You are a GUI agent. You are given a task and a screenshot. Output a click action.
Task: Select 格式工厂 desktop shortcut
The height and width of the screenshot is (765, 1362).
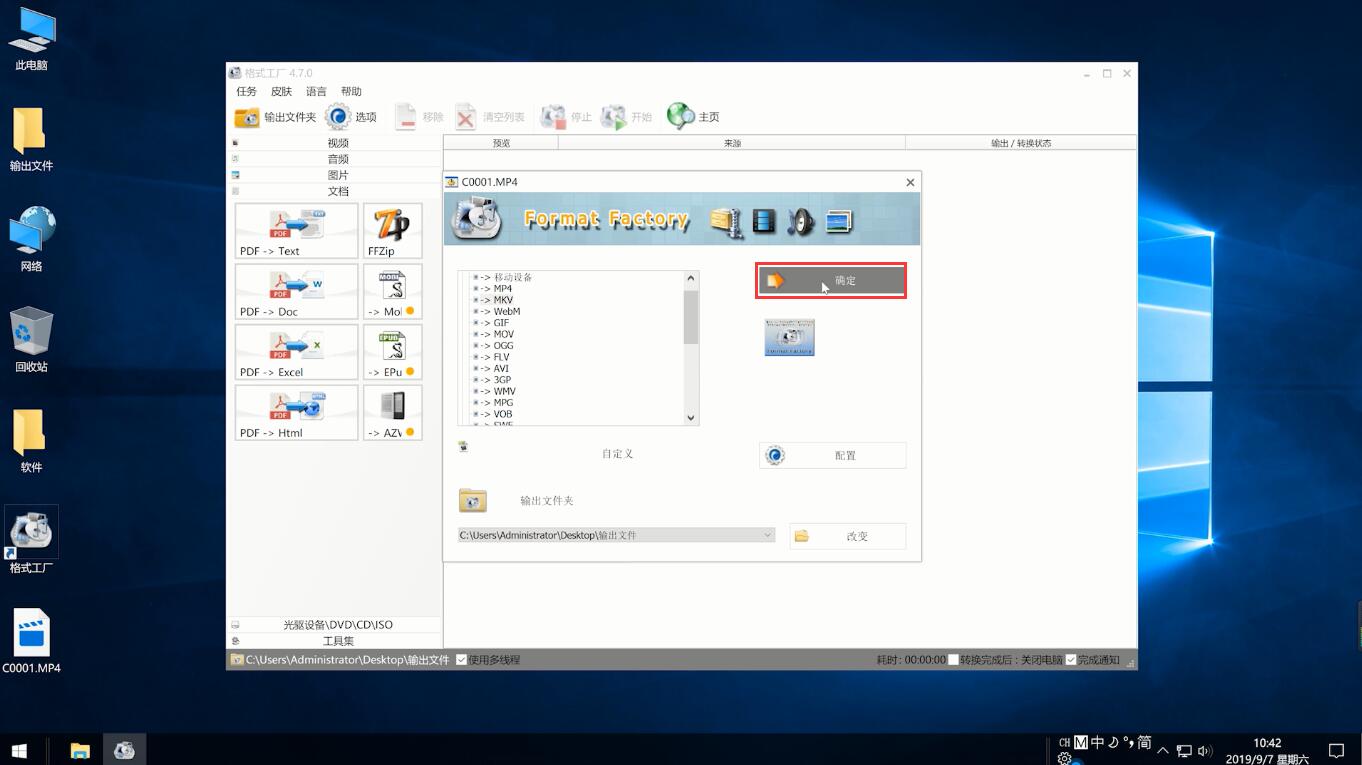click(31, 541)
